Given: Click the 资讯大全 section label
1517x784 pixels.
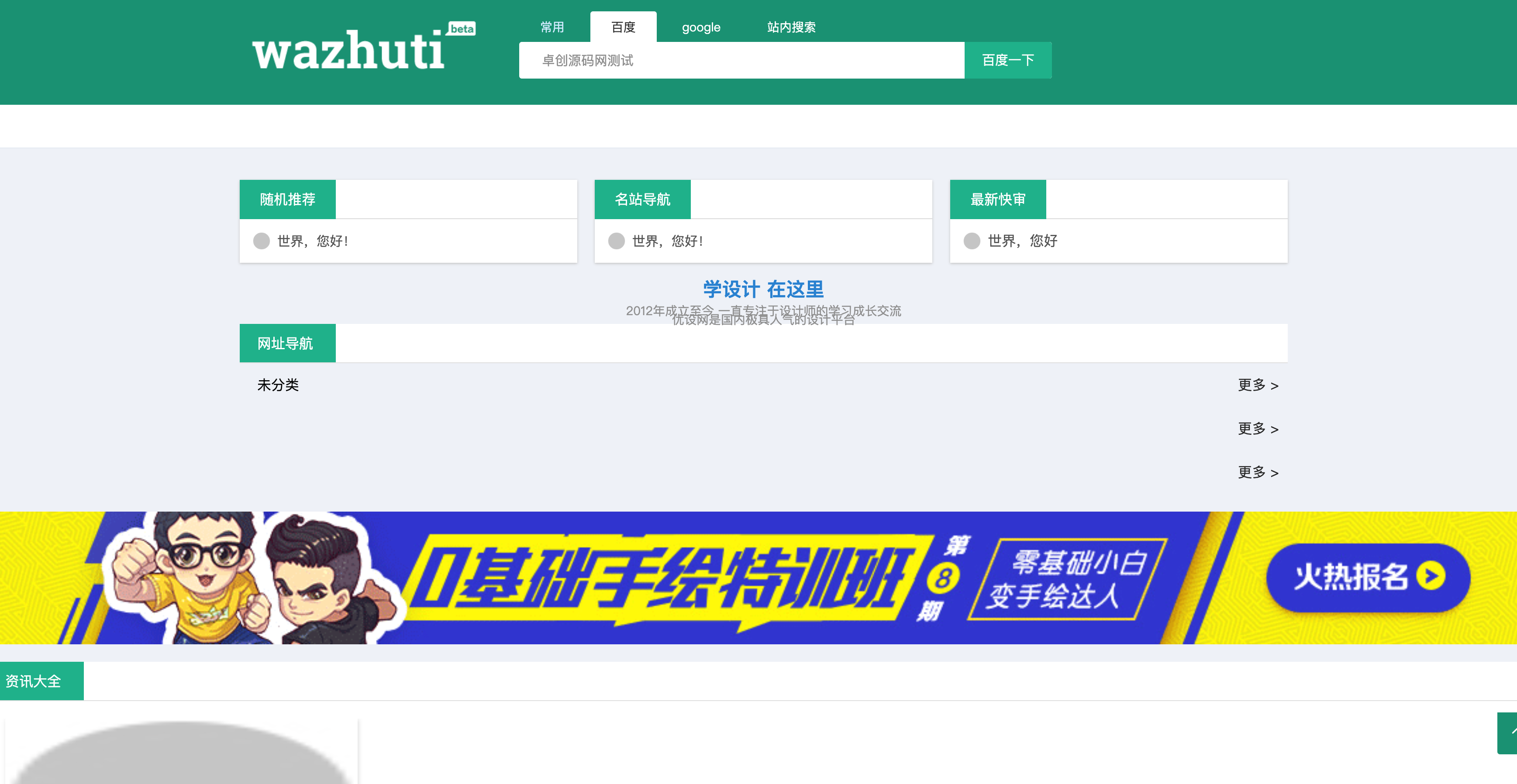Looking at the screenshot, I should click(42, 681).
